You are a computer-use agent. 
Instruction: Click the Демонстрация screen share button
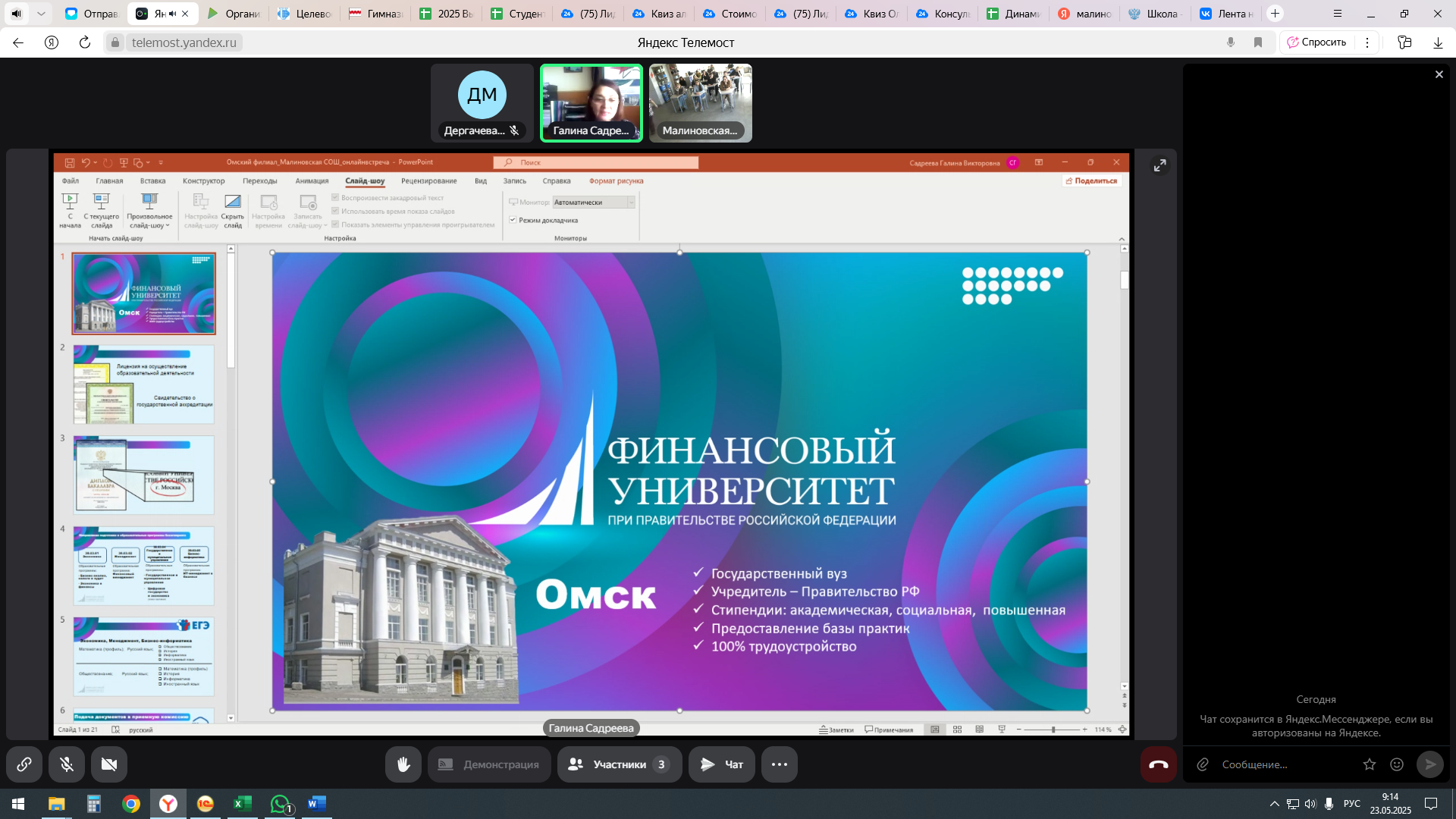click(x=489, y=764)
